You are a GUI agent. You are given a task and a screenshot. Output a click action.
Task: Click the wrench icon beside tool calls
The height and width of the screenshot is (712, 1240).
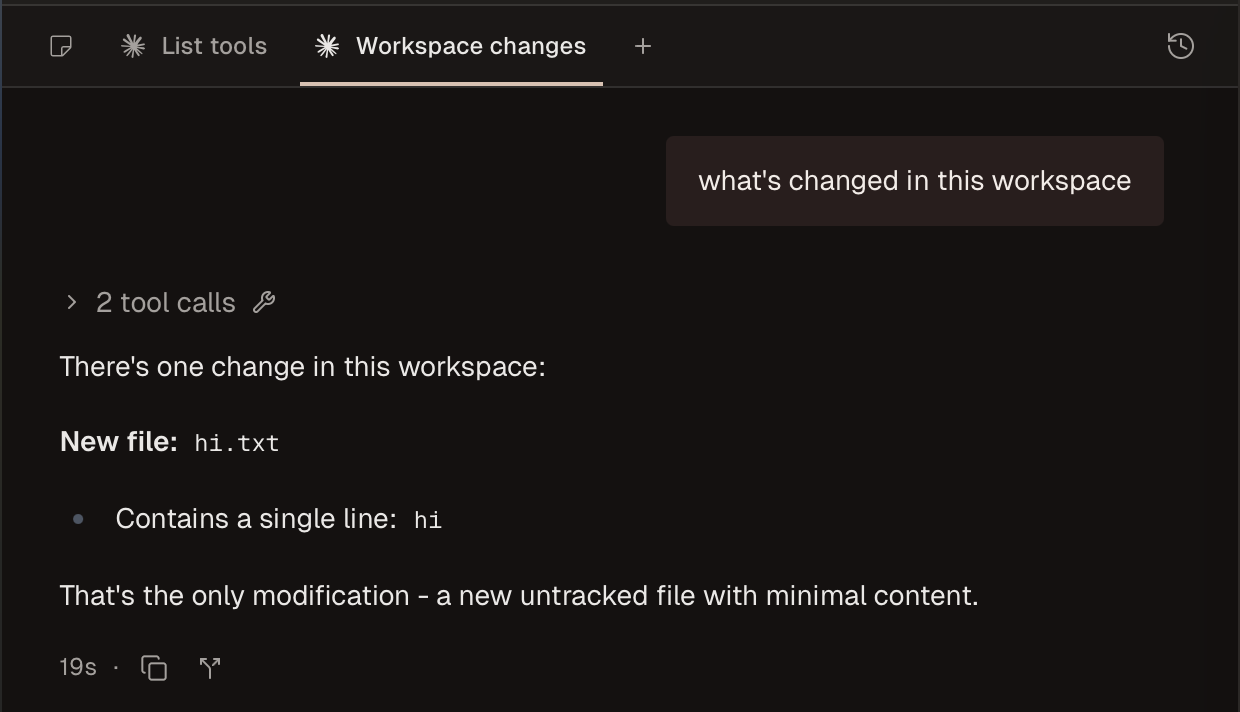(x=264, y=302)
